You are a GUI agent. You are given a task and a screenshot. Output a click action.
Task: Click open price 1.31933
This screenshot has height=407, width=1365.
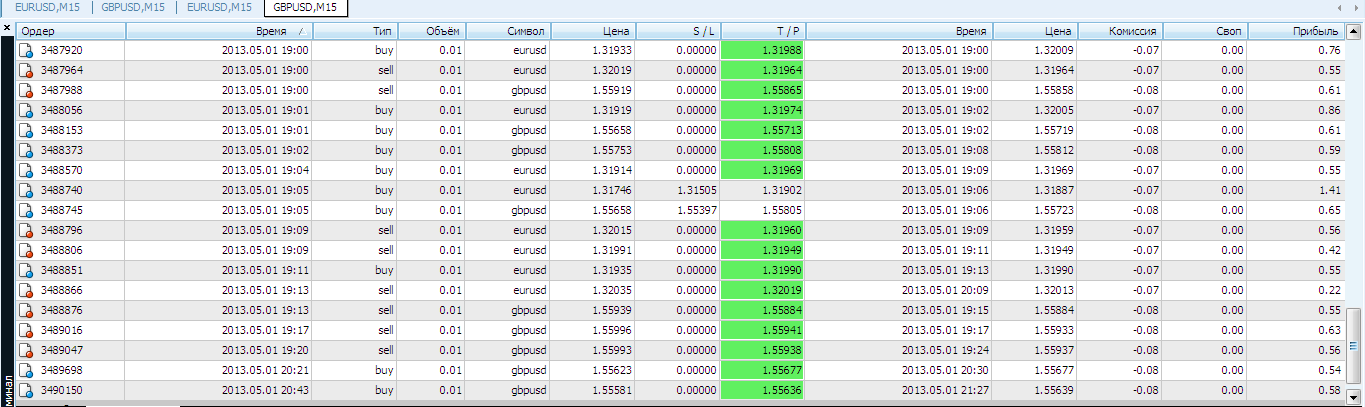pos(611,50)
